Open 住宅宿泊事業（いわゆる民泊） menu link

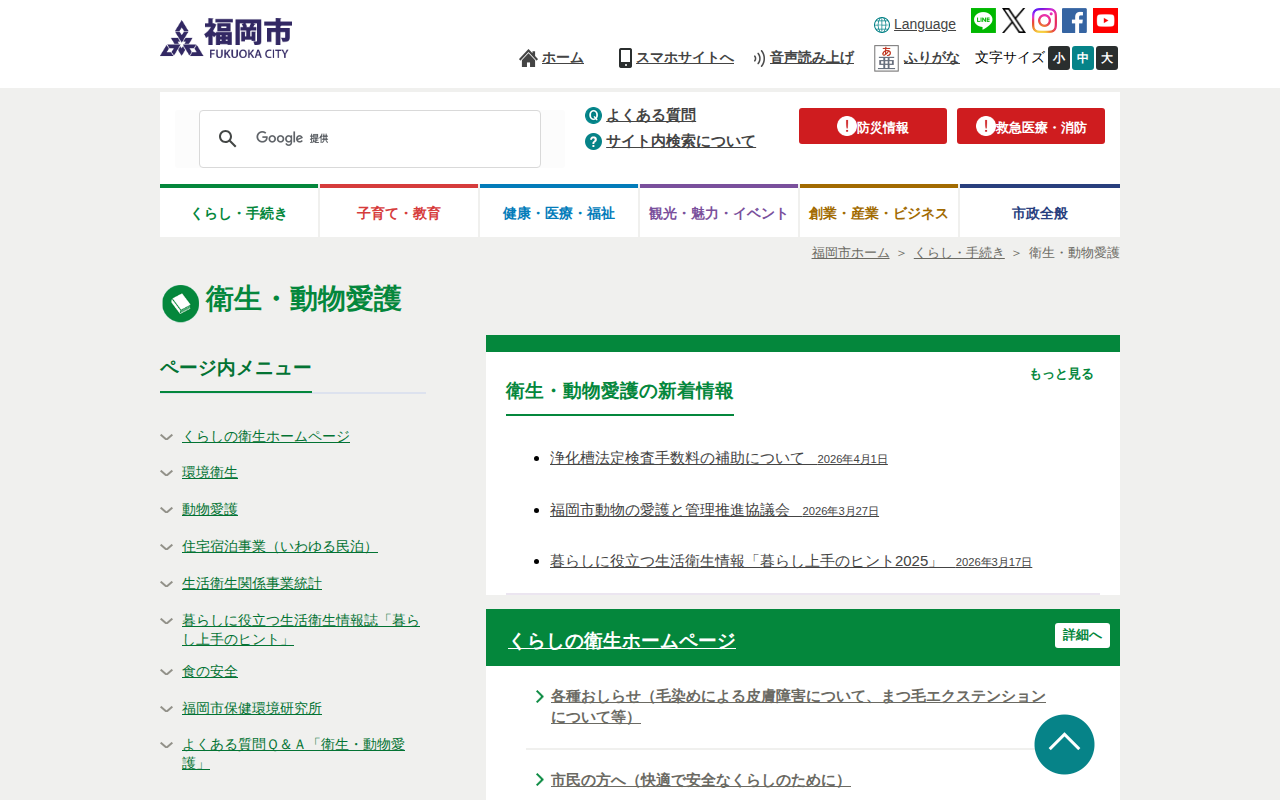tap(280, 546)
